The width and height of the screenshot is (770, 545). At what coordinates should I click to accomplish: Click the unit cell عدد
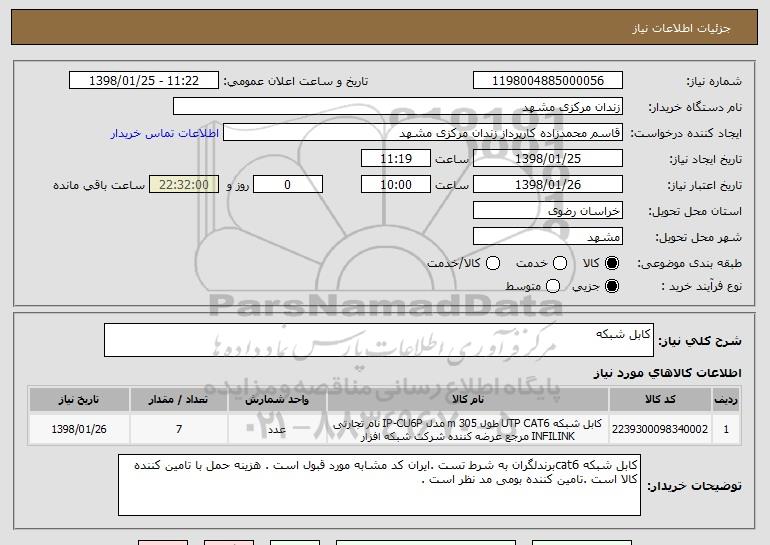click(x=277, y=430)
